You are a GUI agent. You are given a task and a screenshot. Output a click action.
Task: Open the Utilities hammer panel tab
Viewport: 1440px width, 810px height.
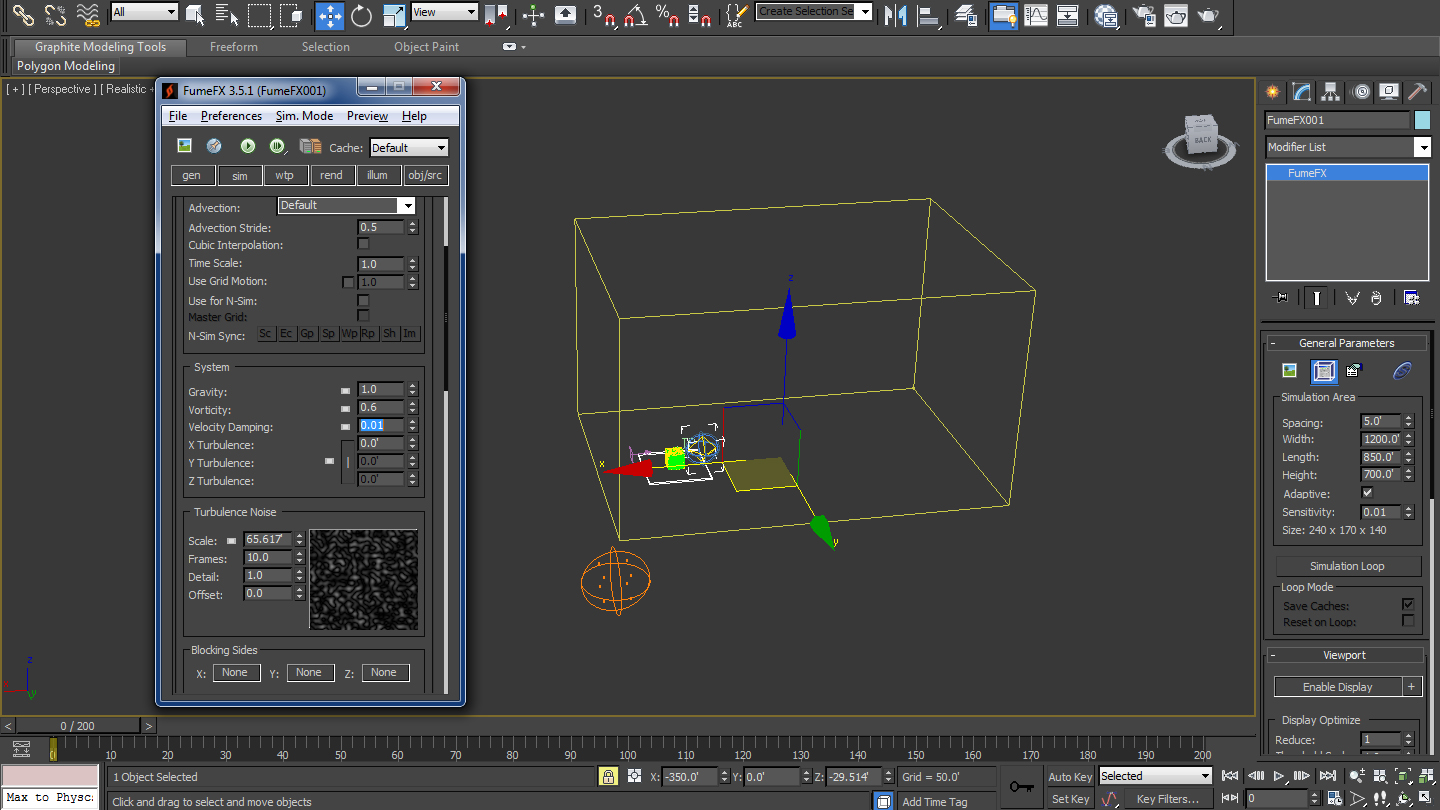click(1418, 92)
